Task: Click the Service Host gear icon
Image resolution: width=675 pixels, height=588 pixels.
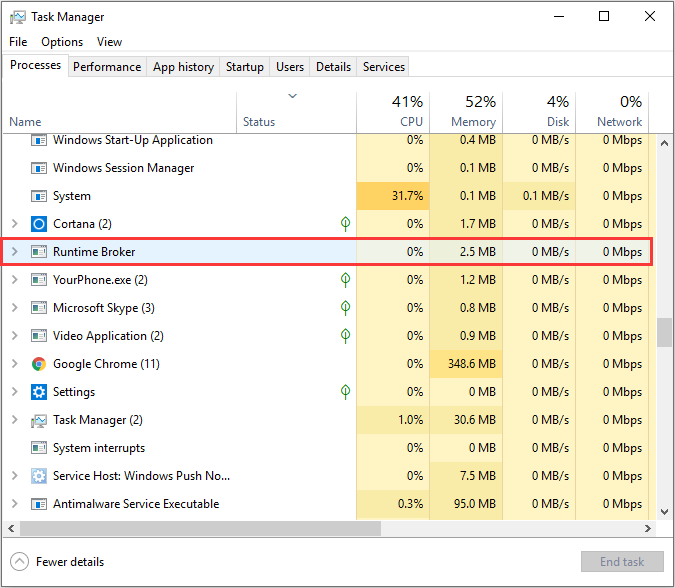Action: coord(39,476)
